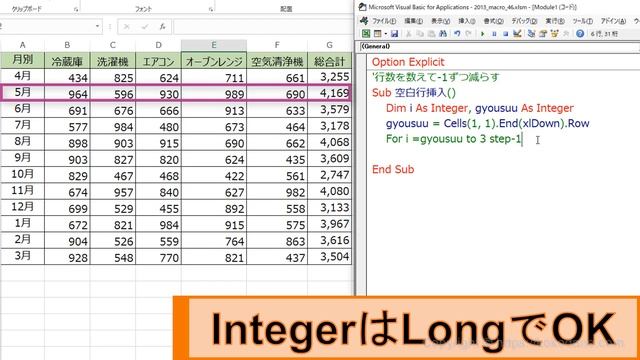This screenshot has width=640, height=360.
Task: Click the Insert UserForm icon in VBA toolbar
Action: click(378, 33)
